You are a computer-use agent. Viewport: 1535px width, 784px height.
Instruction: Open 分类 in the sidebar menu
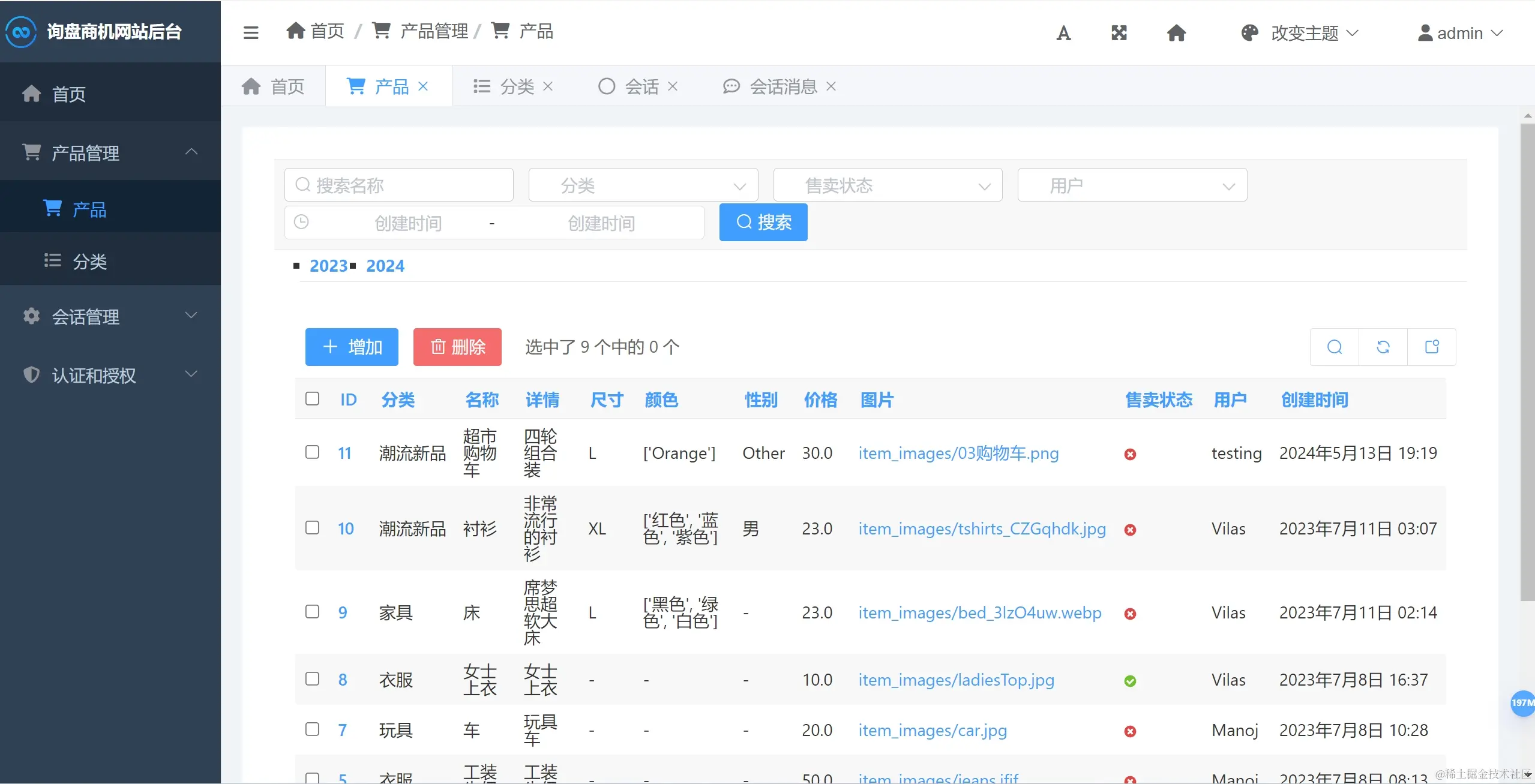[x=89, y=262]
